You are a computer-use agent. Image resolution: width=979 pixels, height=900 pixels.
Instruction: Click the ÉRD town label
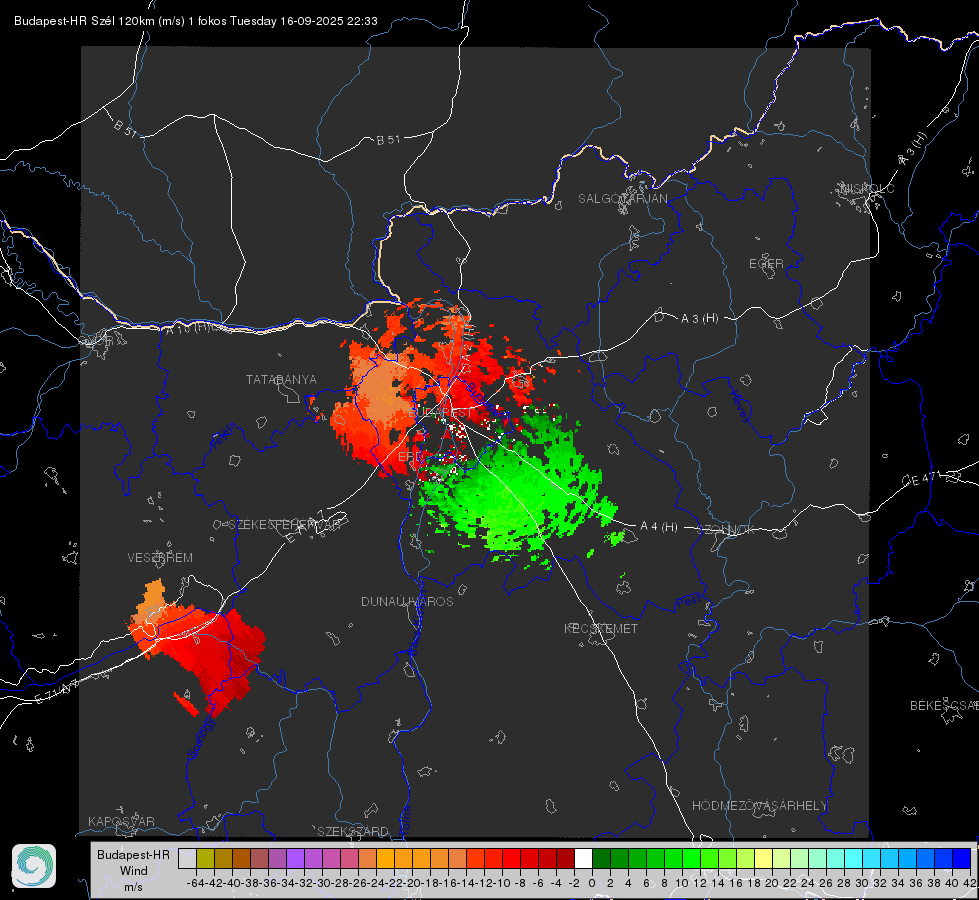point(410,457)
